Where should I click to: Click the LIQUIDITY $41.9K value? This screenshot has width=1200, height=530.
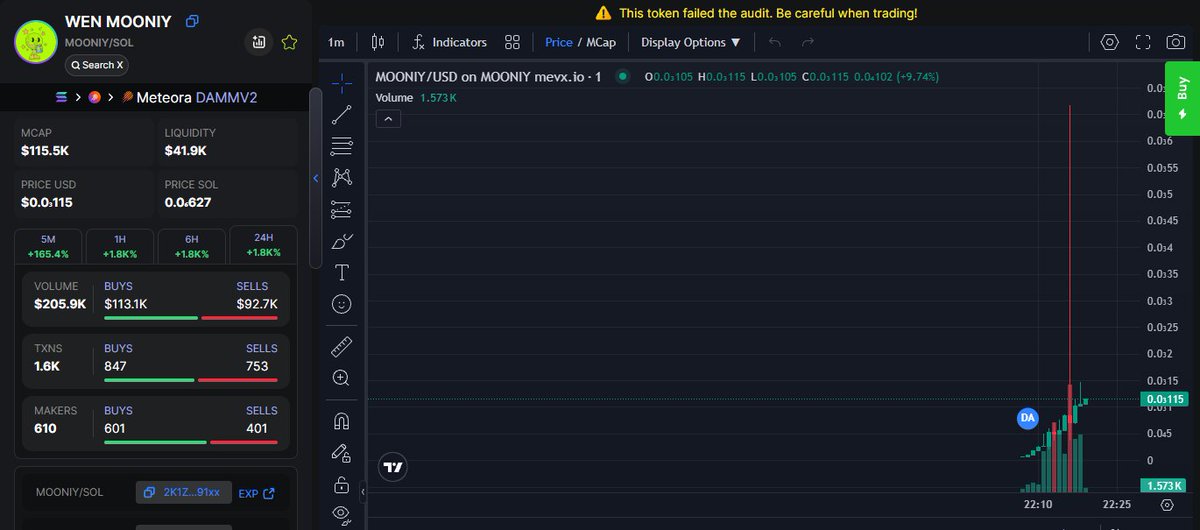coord(186,151)
